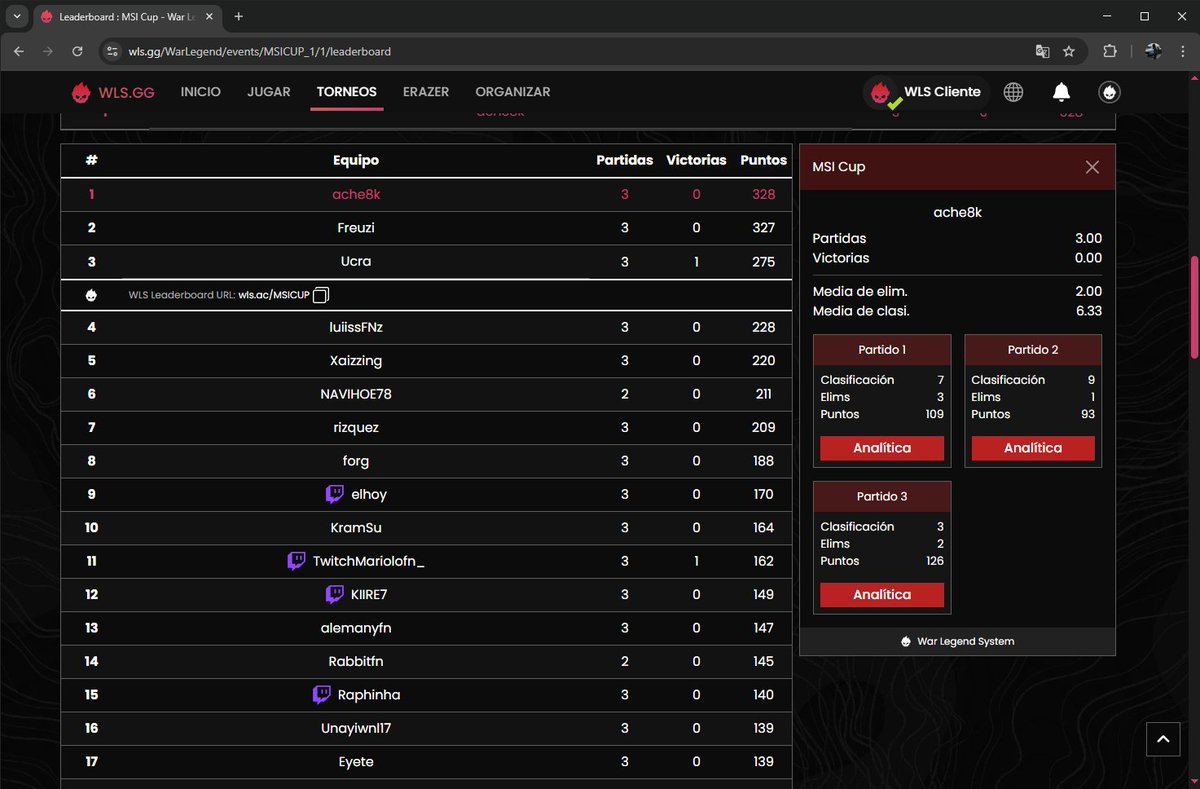Open Analítica for Partido 3
The width and height of the screenshot is (1200, 789).
(x=882, y=595)
